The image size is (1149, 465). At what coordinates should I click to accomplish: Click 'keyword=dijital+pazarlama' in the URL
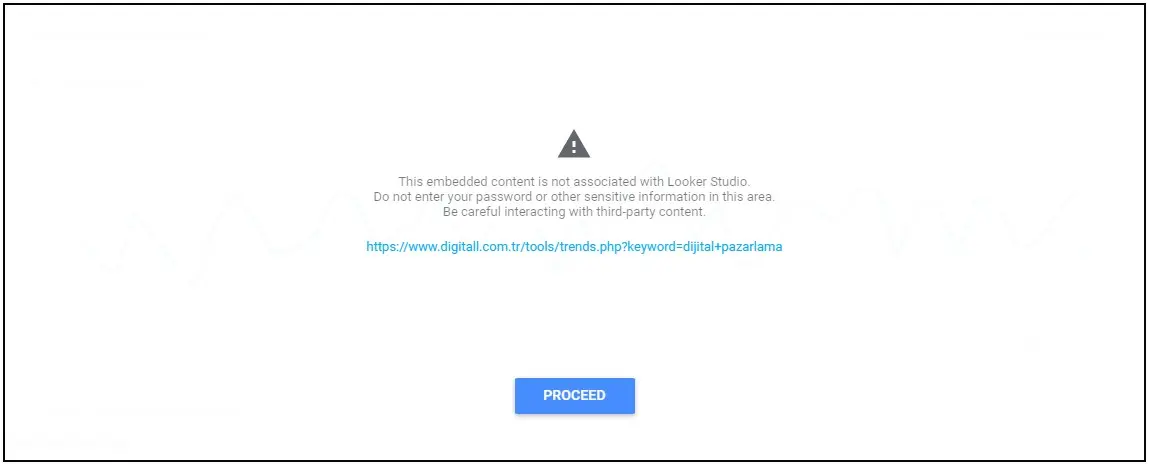704,247
